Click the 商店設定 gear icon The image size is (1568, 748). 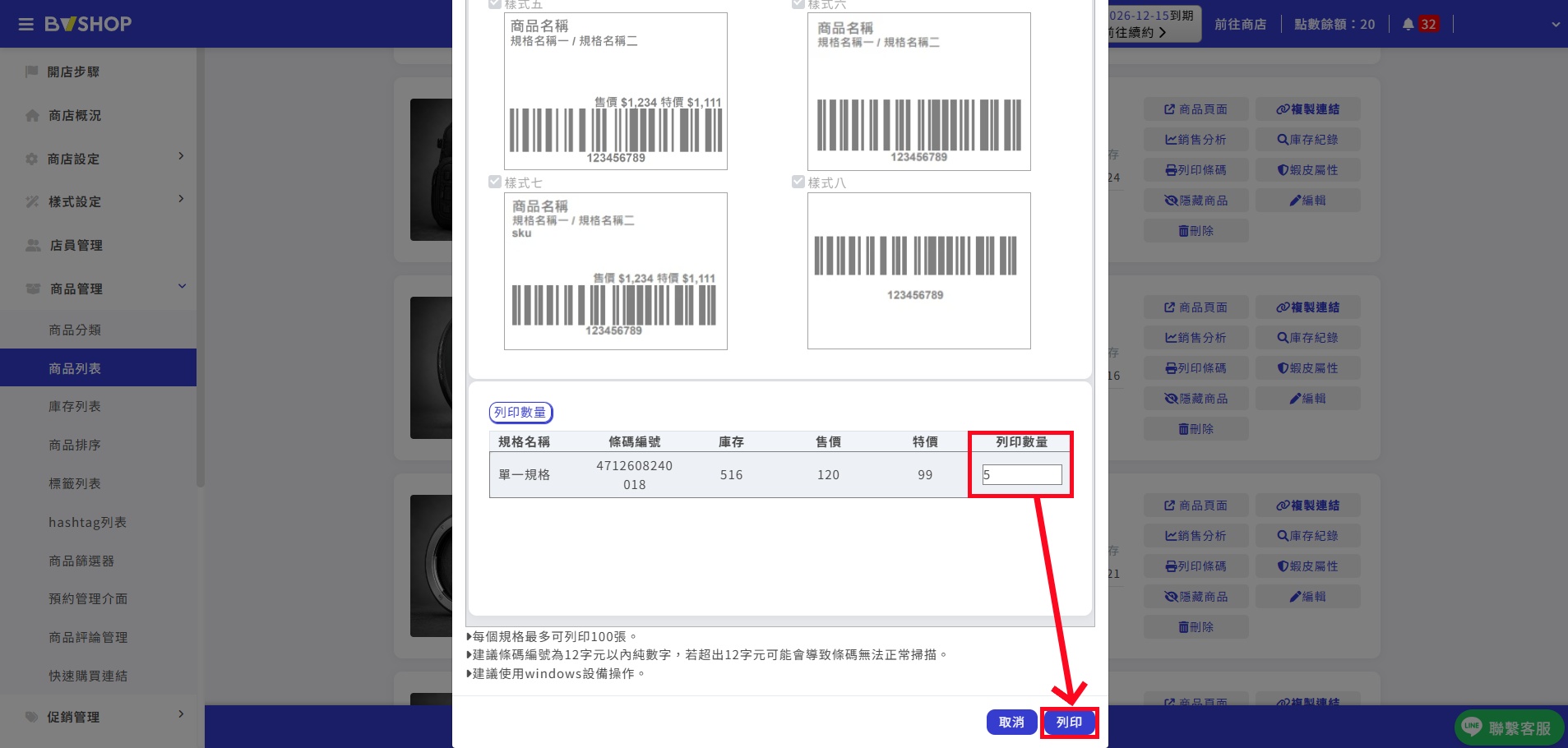tap(32, 159)
